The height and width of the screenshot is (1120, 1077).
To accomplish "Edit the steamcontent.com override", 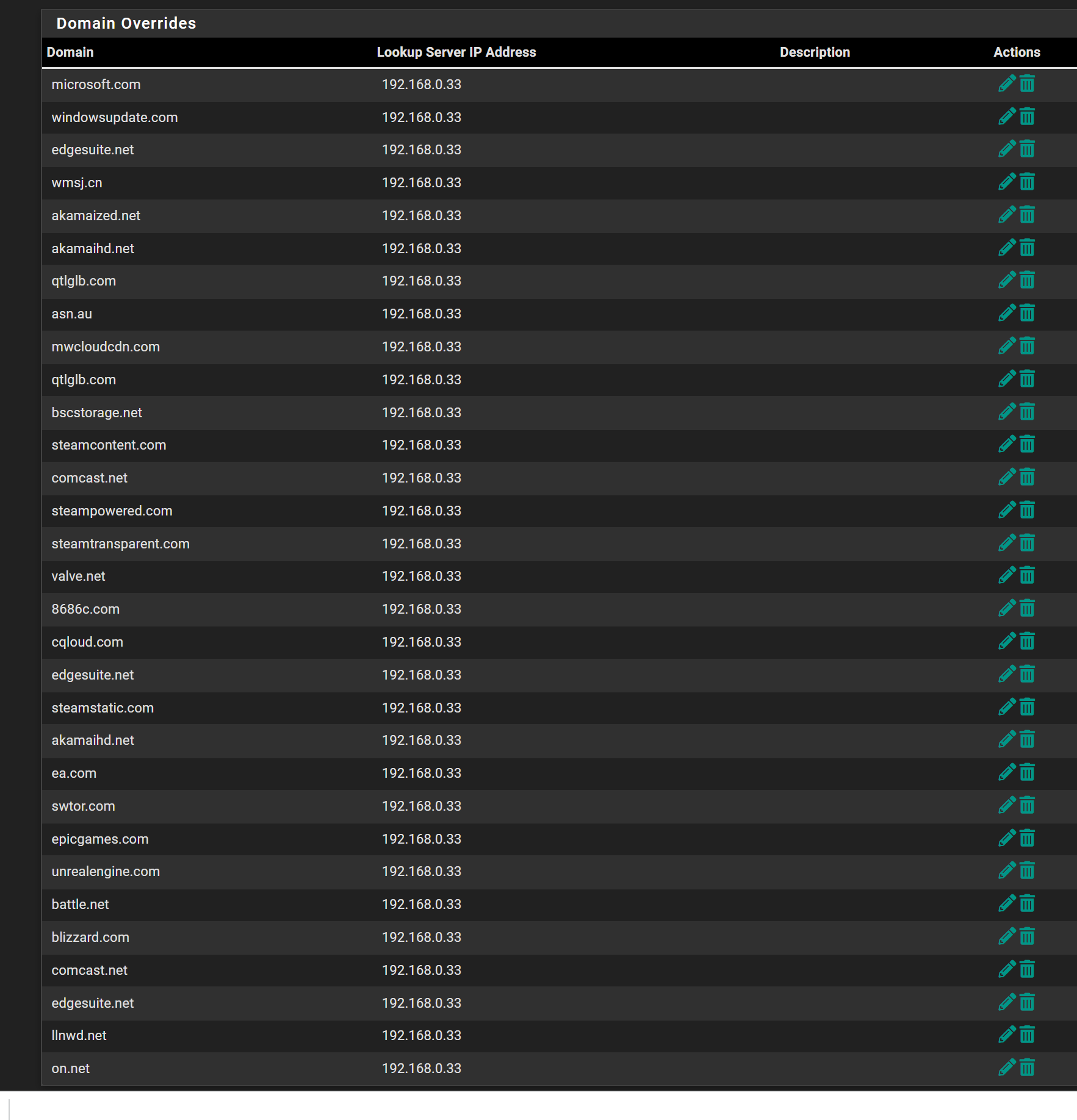I will pos(1007,444).
